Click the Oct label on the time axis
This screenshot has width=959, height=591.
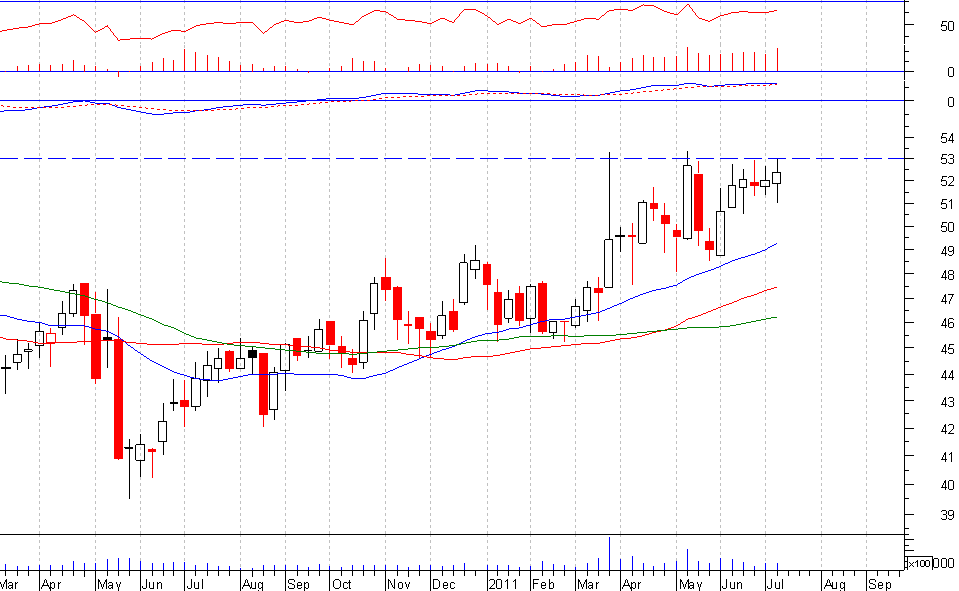[x=341, y=584]
